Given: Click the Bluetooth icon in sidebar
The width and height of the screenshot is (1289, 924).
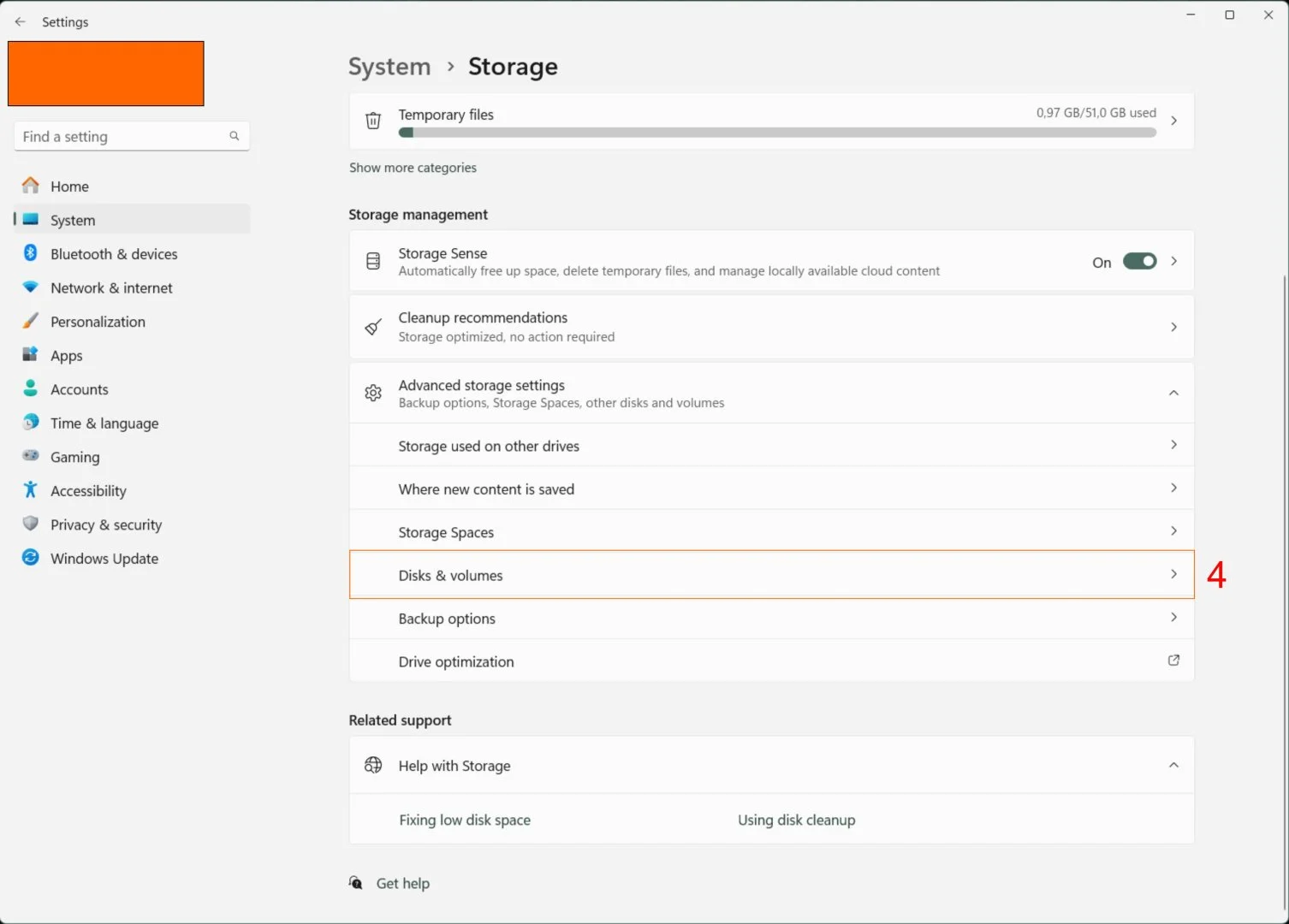Looking at the screenshot, I should click(x=31, y=252).
